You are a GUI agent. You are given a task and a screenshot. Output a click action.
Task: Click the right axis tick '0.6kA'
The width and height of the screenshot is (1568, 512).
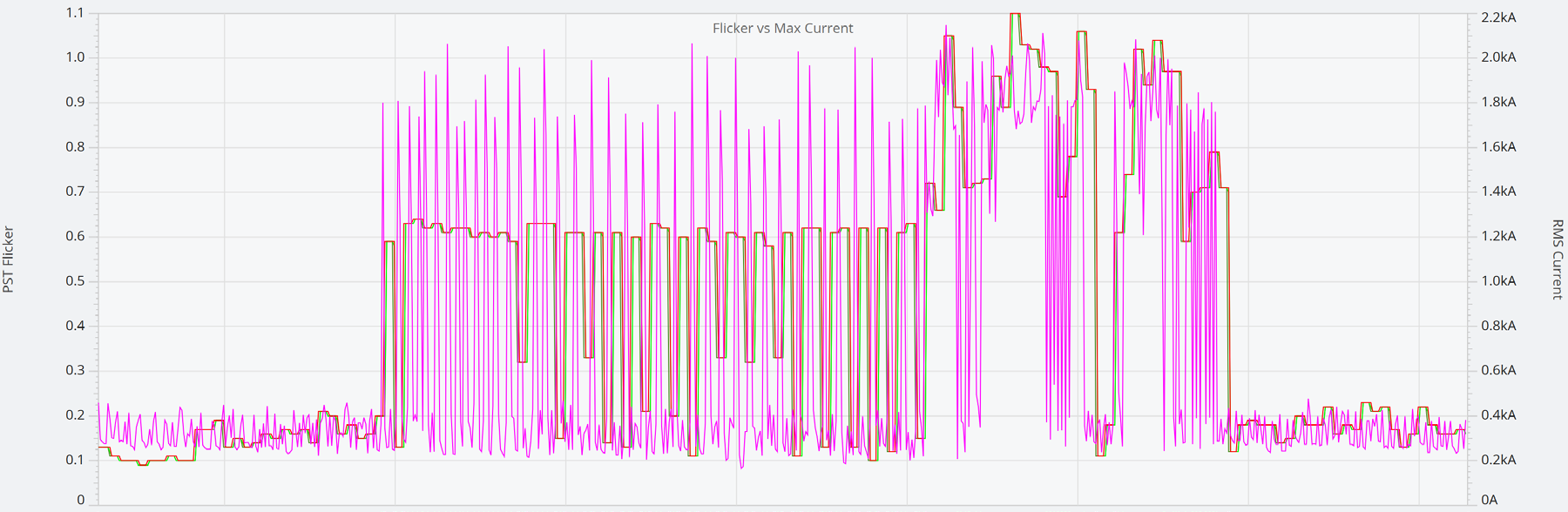click(1498, 370)
